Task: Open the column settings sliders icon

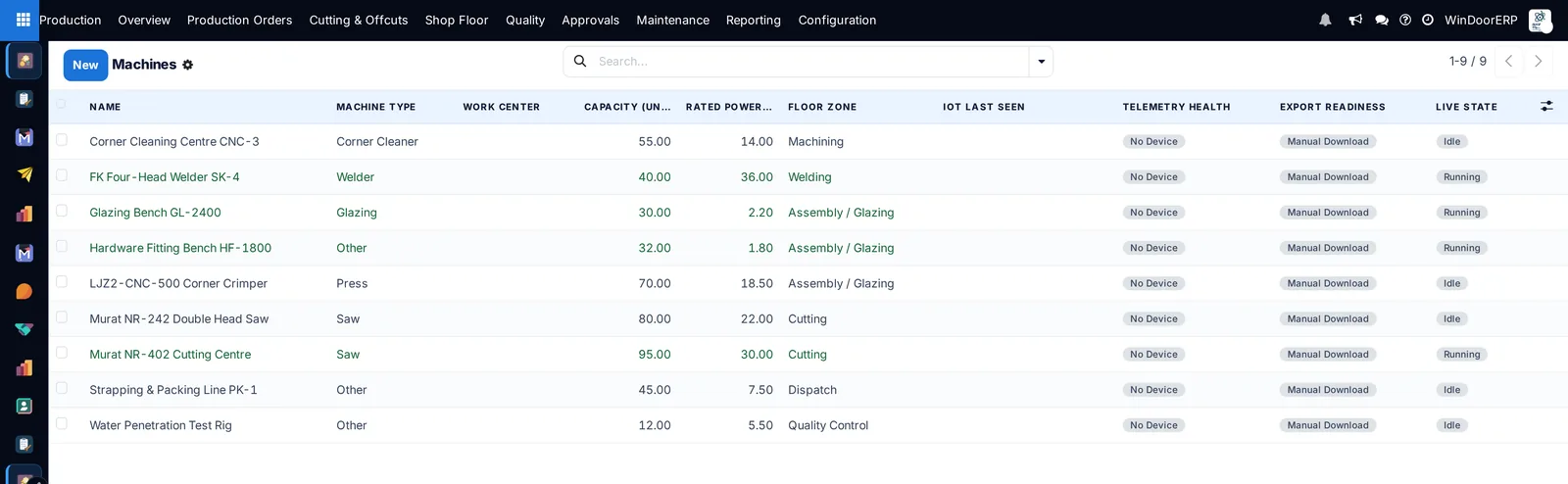Action: [x=1546, y=106]
